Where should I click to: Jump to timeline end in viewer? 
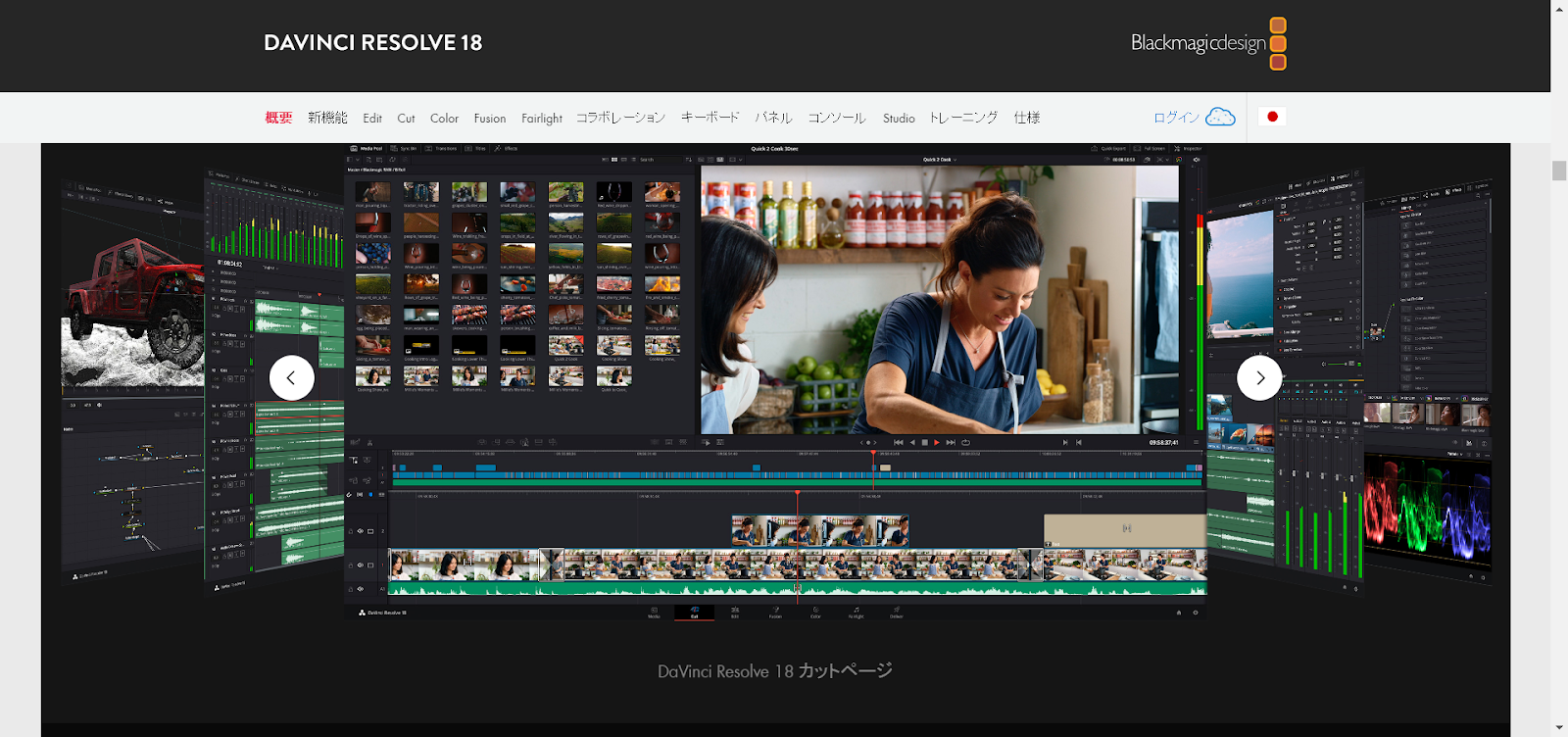pos(951,443)
